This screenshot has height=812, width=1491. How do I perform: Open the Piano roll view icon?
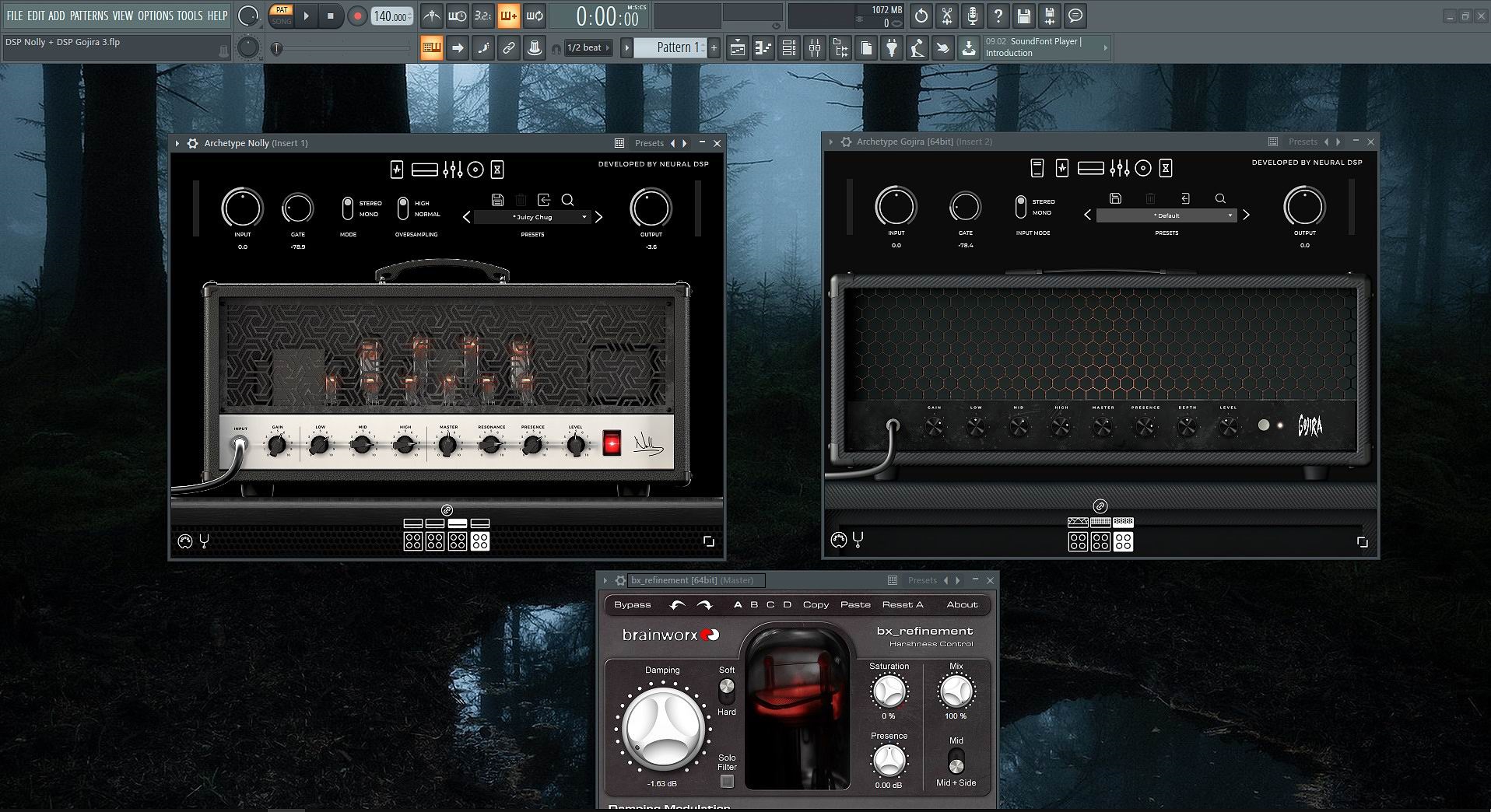point(763,48)
